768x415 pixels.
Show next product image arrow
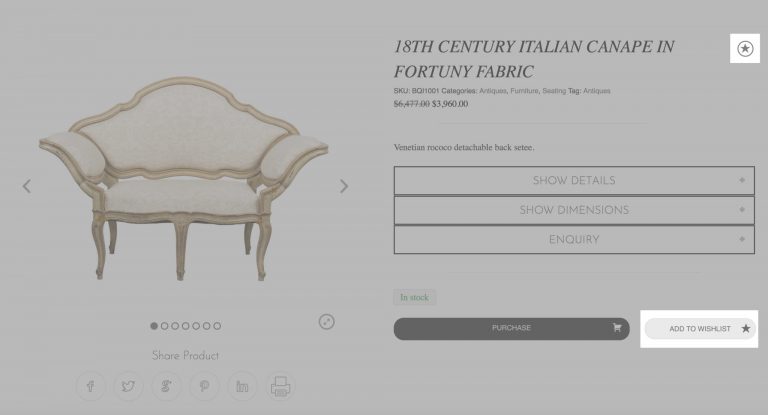coord(344,186)
